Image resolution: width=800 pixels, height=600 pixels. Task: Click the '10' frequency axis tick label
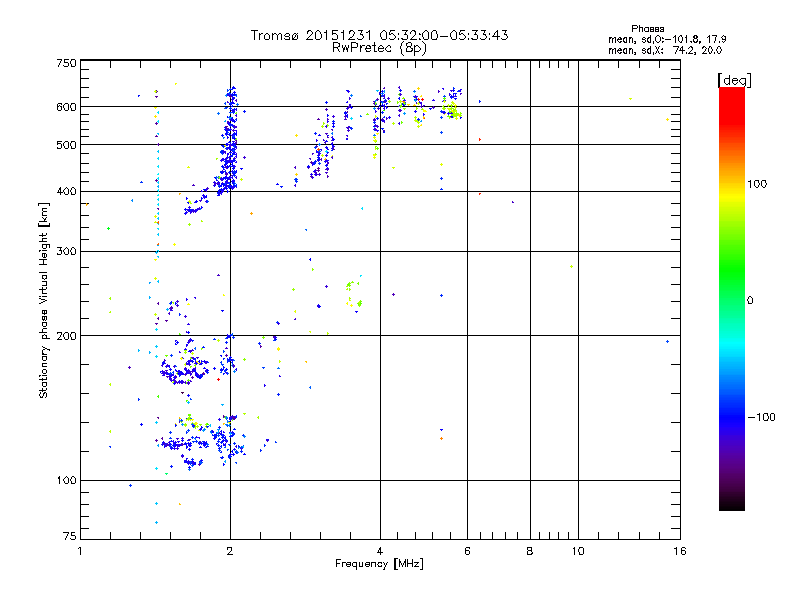coord(578,551)
